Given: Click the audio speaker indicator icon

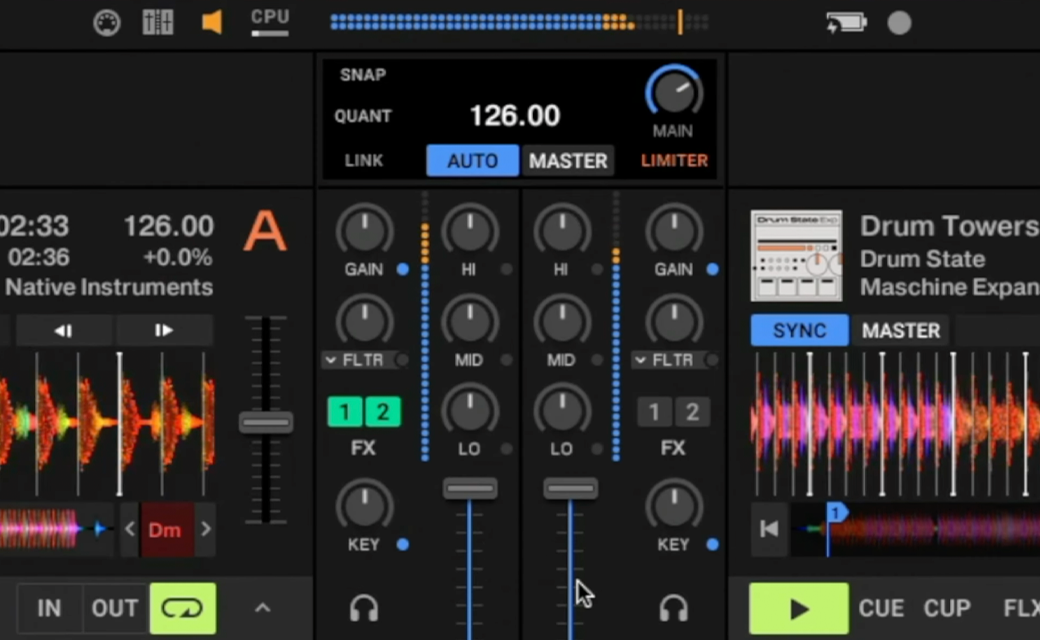Looking at the screenshot, I should coord(212,23).
